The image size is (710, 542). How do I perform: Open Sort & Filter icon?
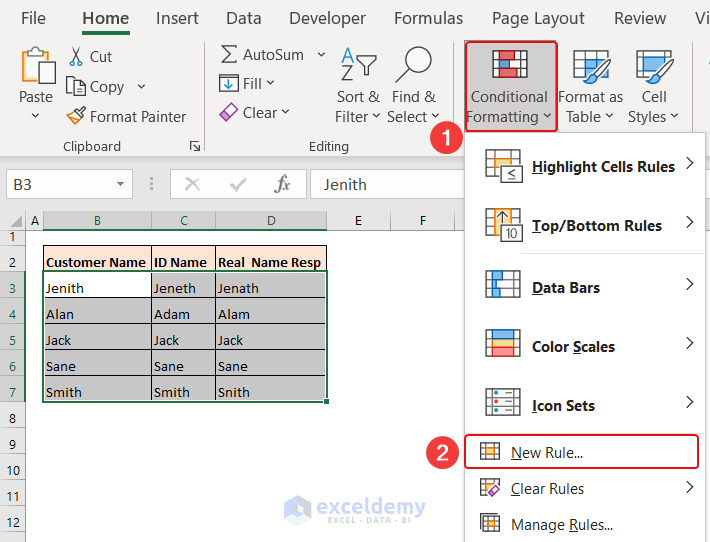[358, 63]
